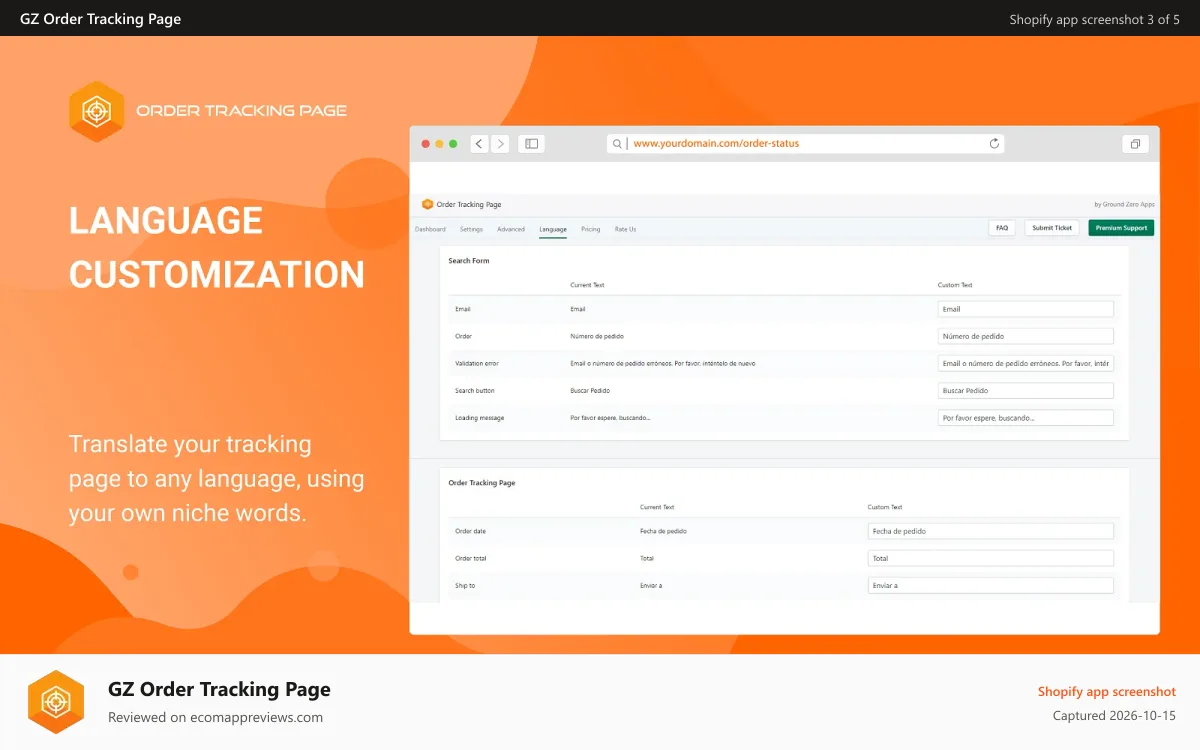
Task: Go to the Rate Us tab
Action: pos(625,229)
